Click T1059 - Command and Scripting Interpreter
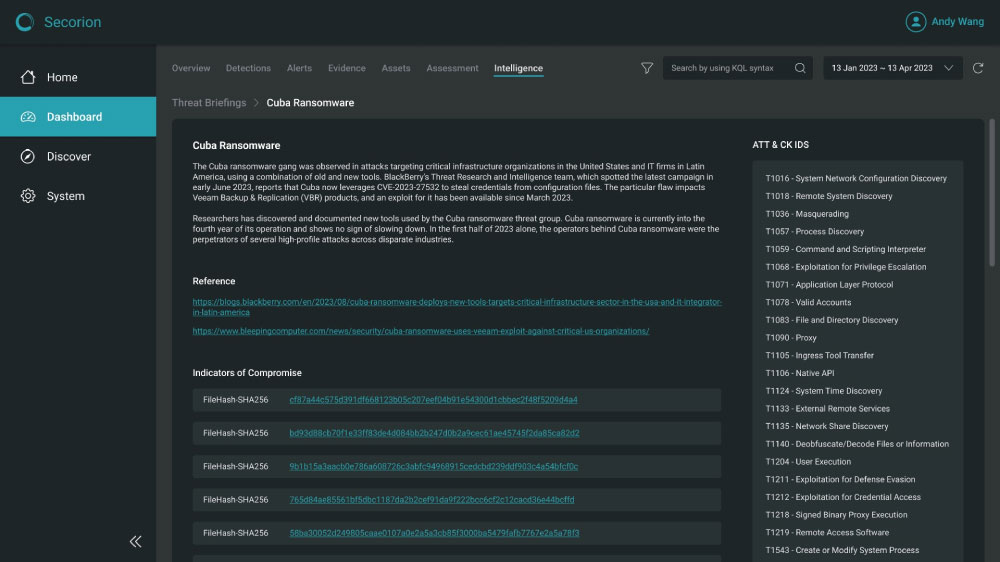 point(846,249)
